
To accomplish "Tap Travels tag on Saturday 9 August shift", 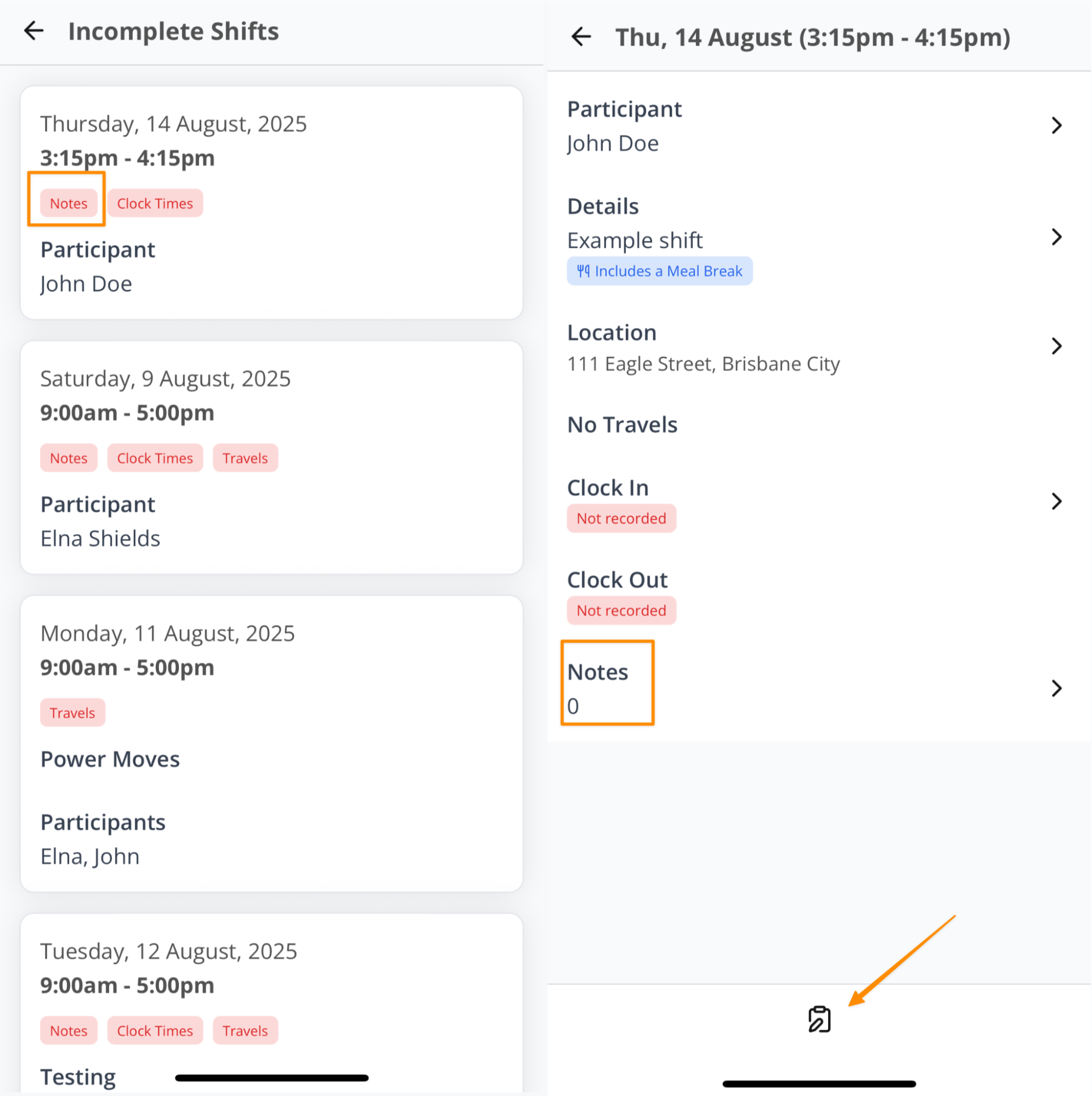I will (245, 458).
